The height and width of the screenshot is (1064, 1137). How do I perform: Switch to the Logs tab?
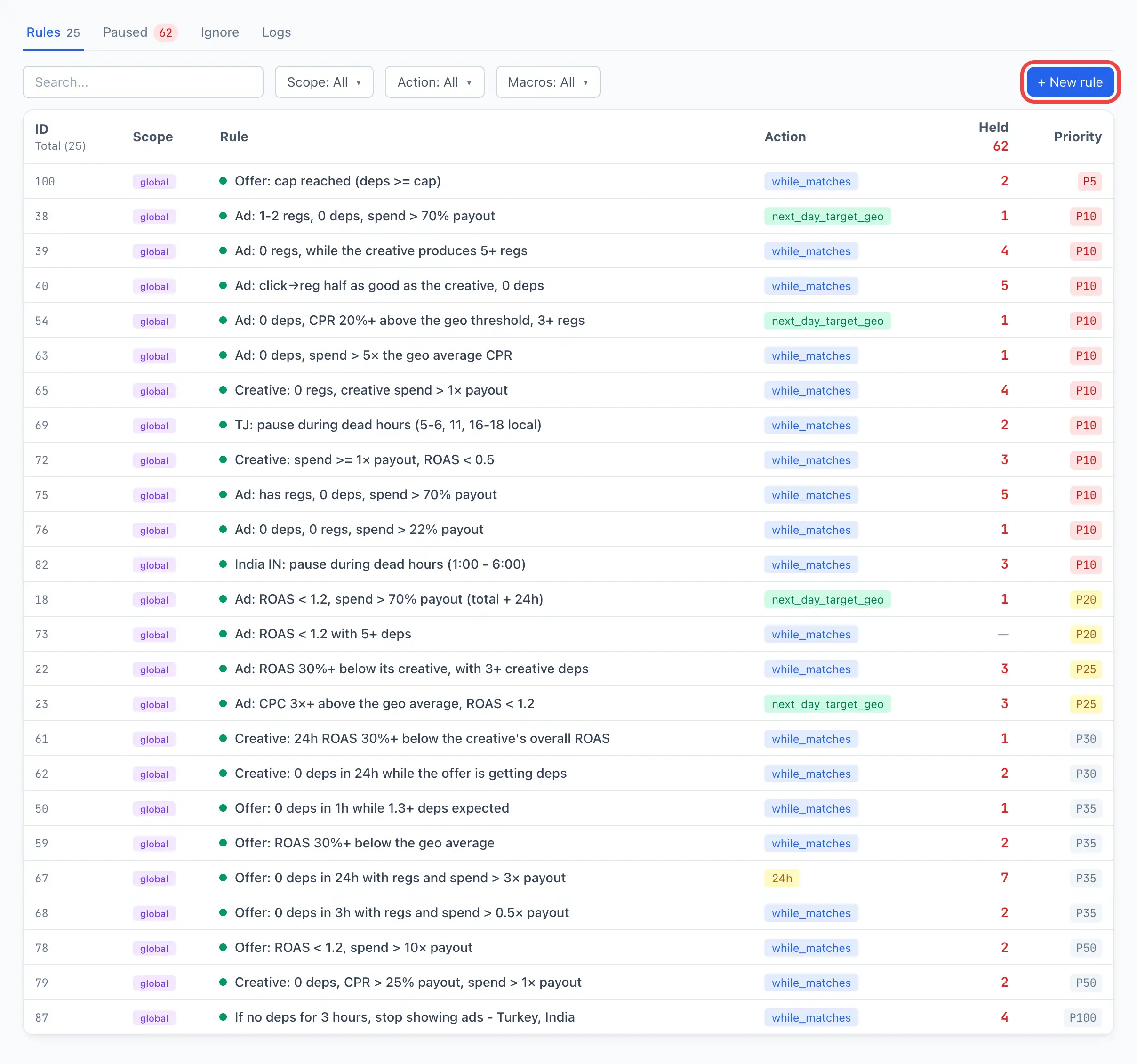[276, 32]
